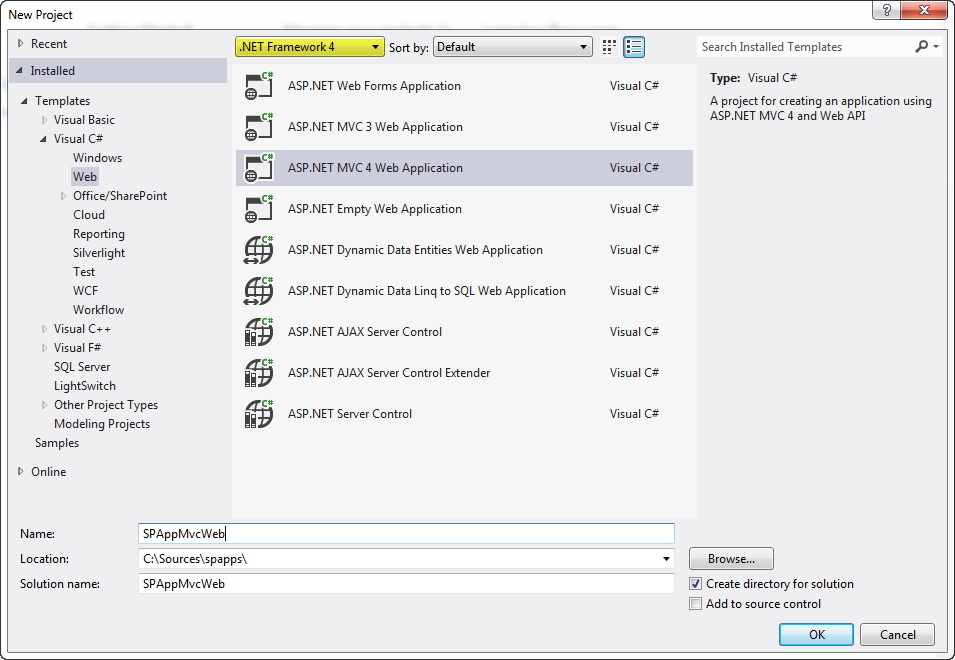Select ASP.NET Server Control template icon
Viewport: 955px width, 660px height.
coord(259,414)
